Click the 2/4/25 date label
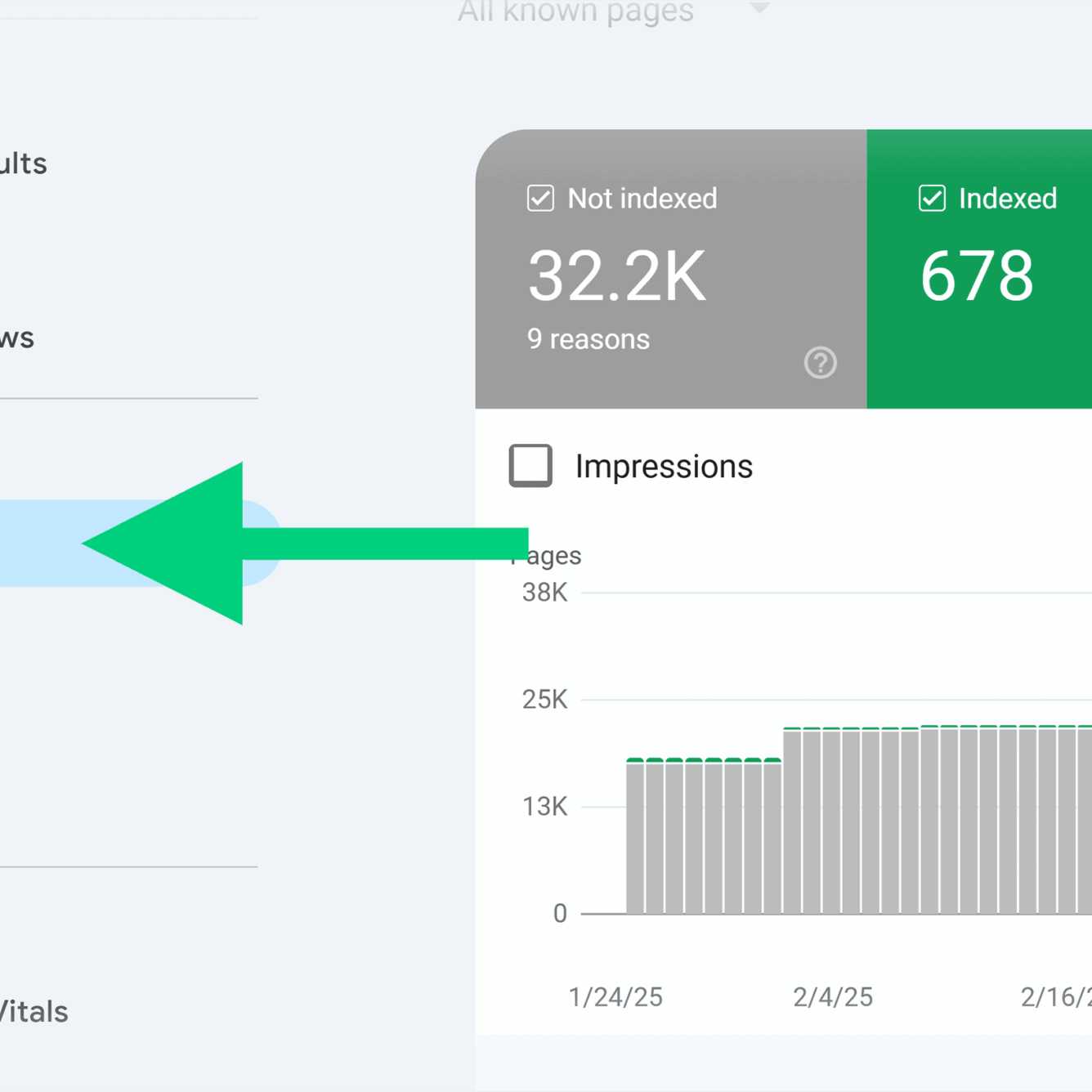Viewport: 1092px width, 1092px height. [x=833, y=997]
